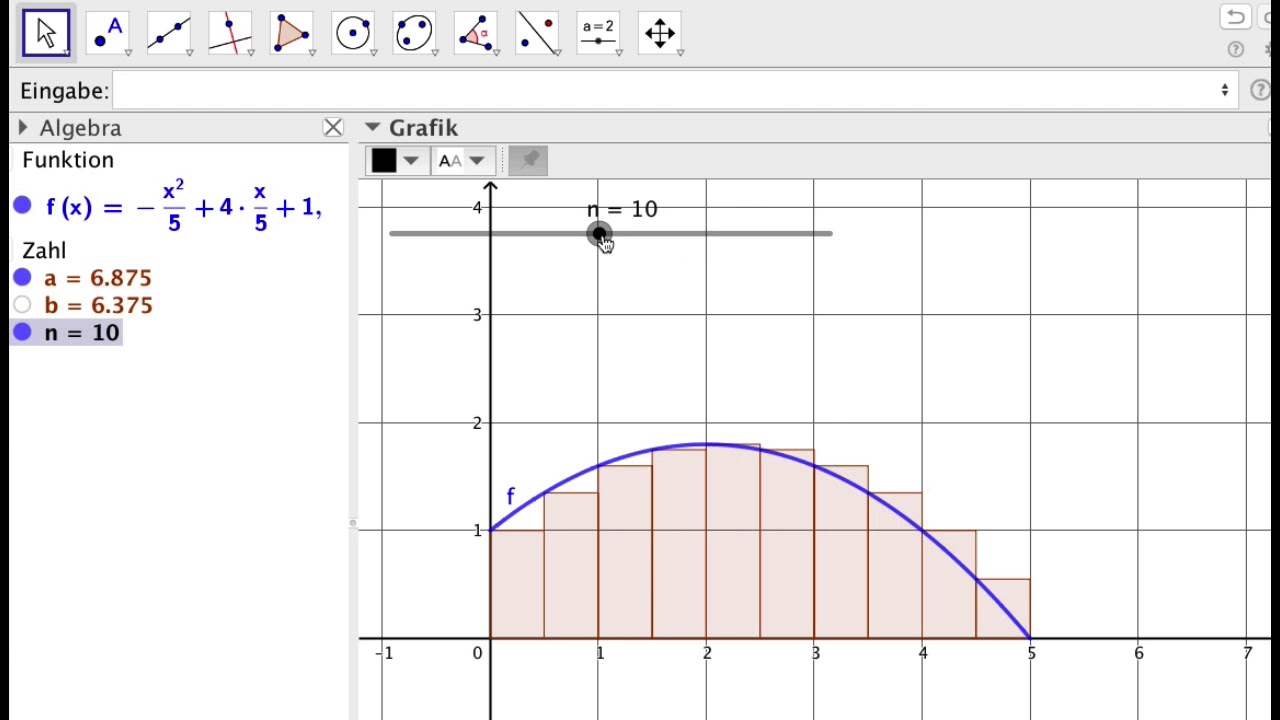Select the Perpendicular Line tool

click(x=230, y=33)
